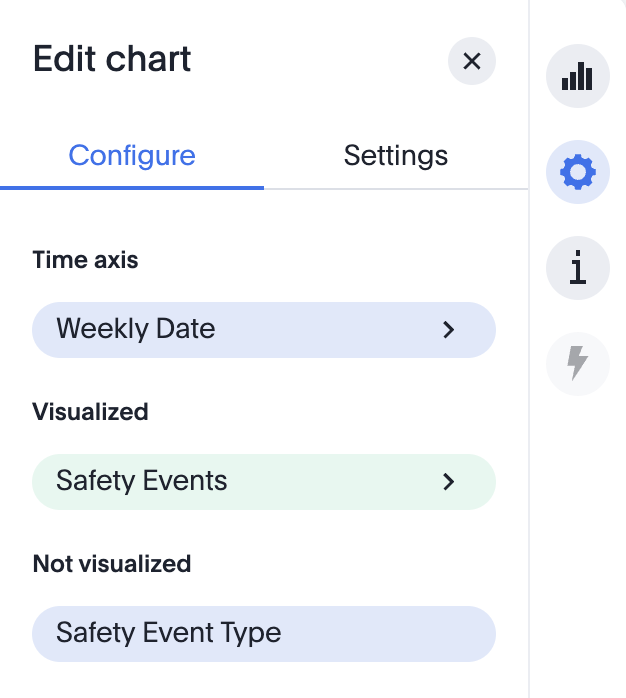
Task: Select the Safety Events measure pill
Action: 142,481
